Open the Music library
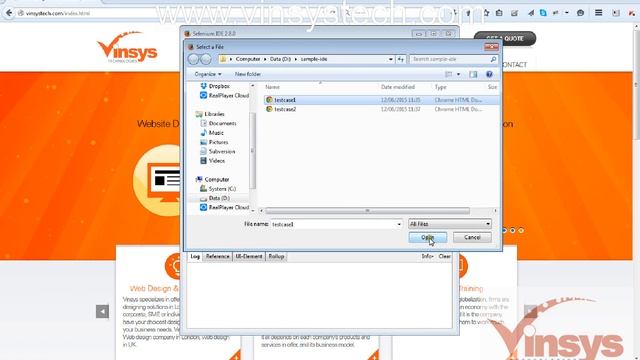Image resolution: width=640 pixels, height=360 pixels. tap(216, 133)
